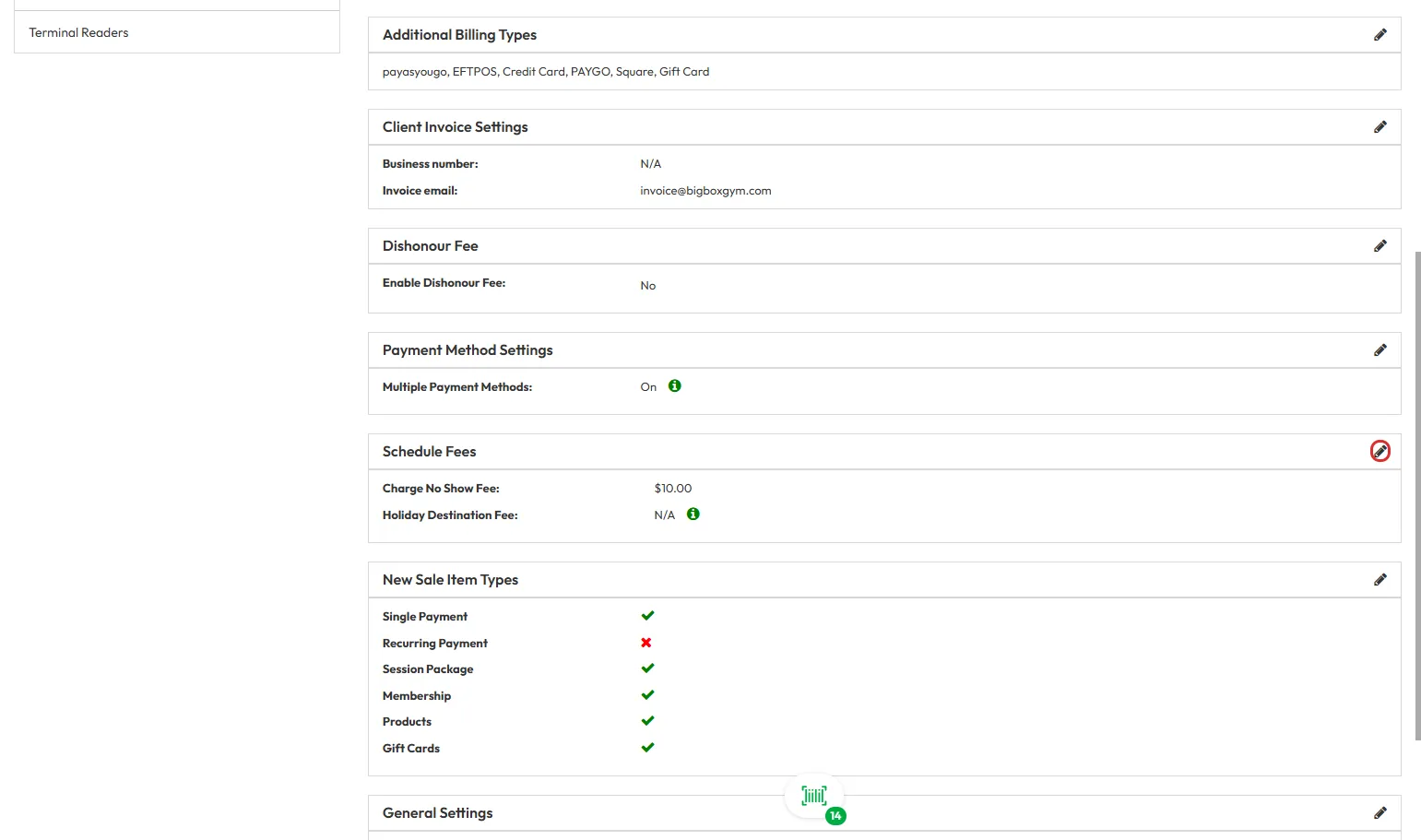1421x840 pixels.
Task: Open Payment Method Settings editor
Action: (x=1380, y=350)
